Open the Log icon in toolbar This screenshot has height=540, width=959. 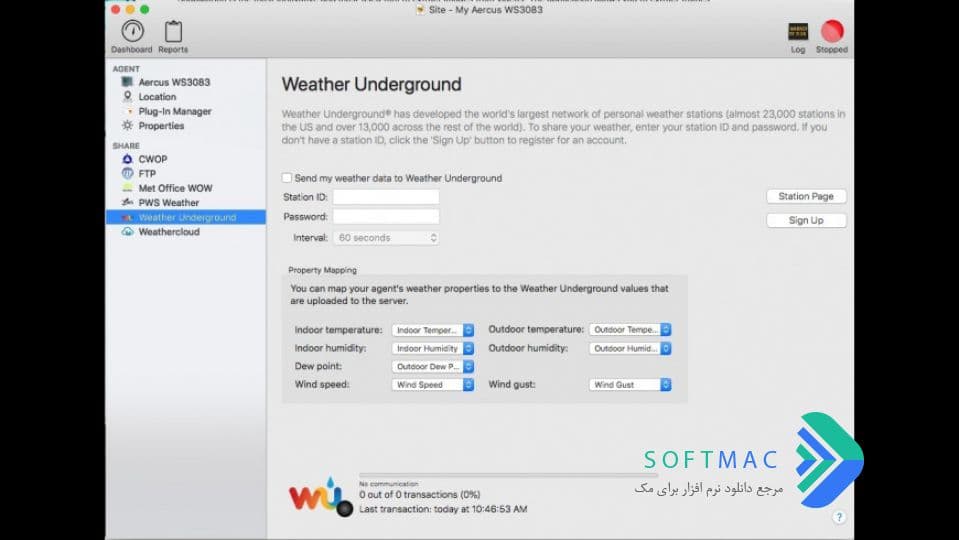point(798,31)
